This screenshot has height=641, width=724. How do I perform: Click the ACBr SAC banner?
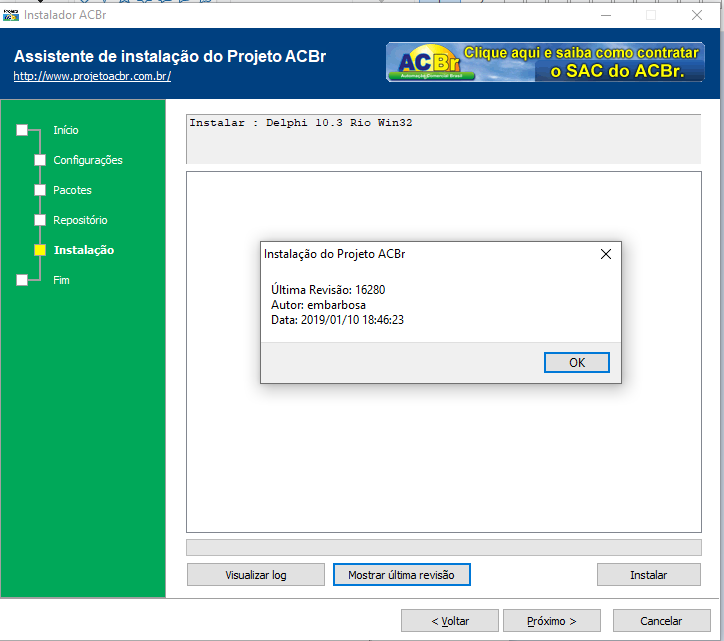(x=545, y=62)
